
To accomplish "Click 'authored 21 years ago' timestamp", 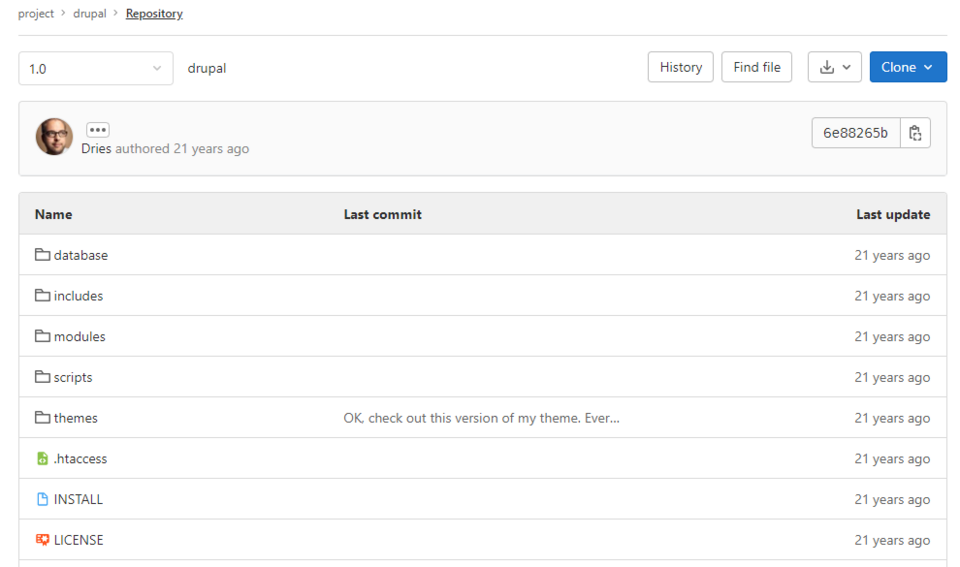I will pyautogui.click(x=182, y=149).
